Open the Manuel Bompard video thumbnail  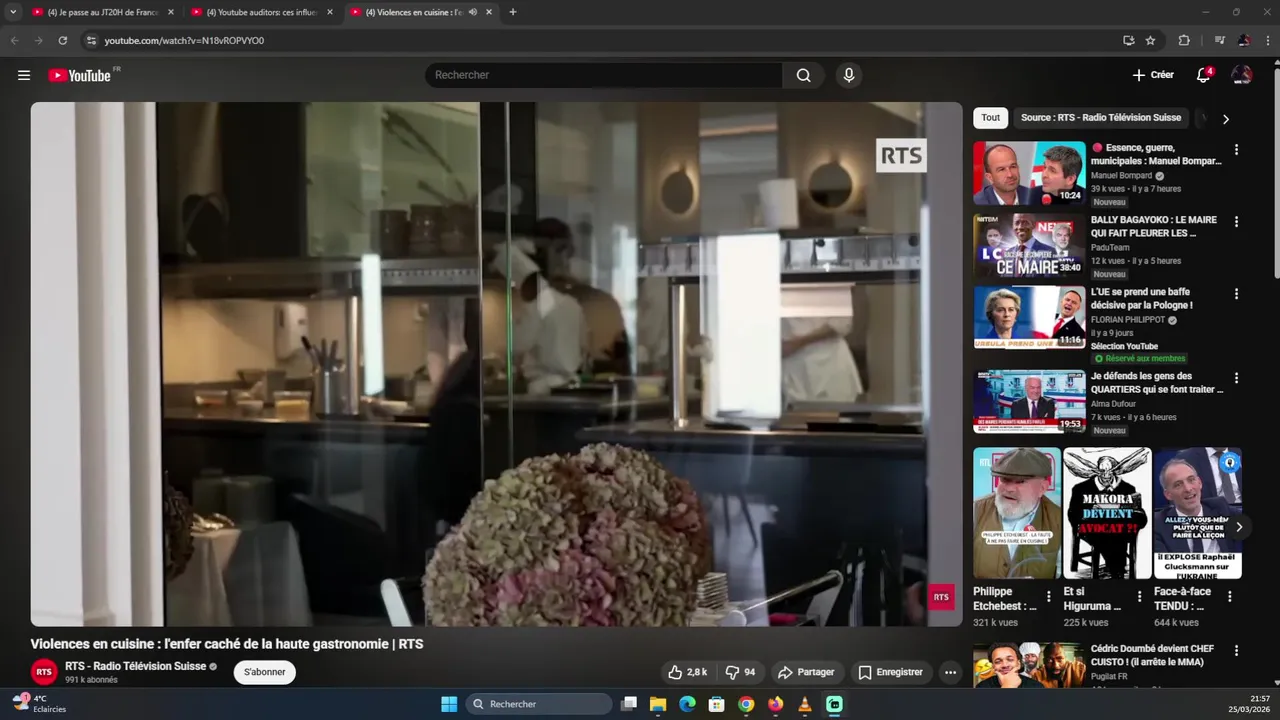1029,173
